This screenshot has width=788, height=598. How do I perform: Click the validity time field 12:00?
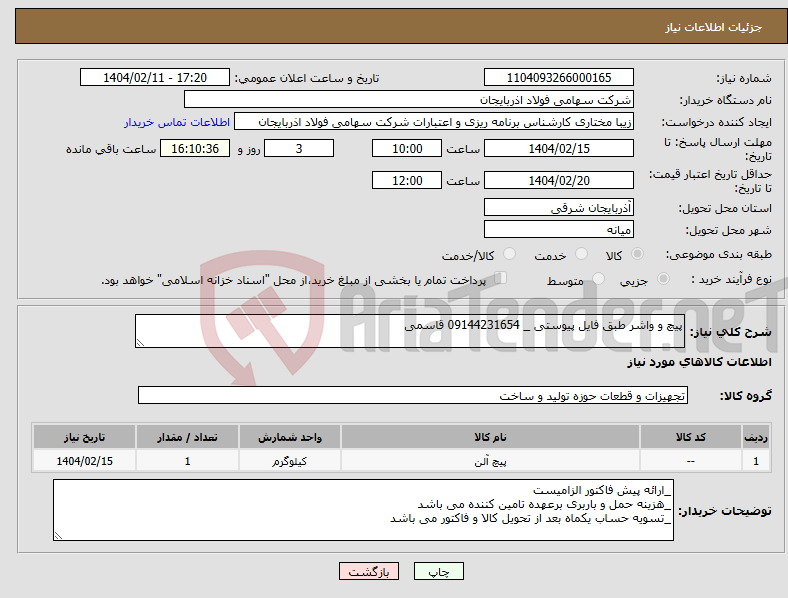point(407,180)
